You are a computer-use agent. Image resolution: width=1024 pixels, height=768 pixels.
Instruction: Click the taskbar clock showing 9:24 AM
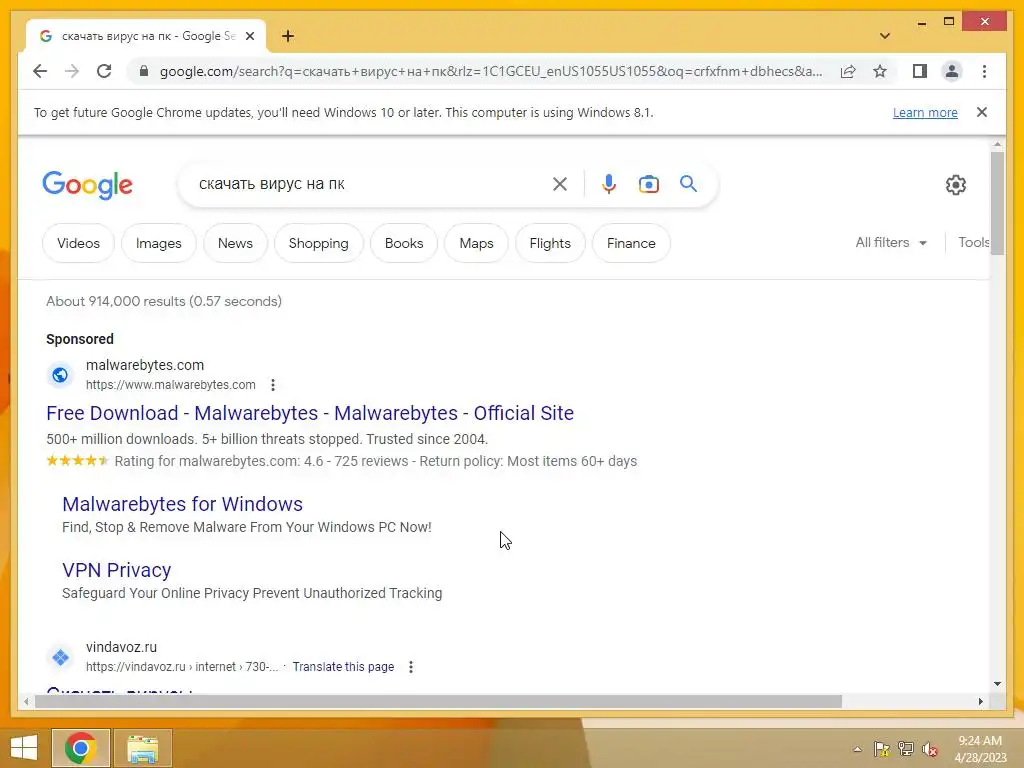pos(980,749)
